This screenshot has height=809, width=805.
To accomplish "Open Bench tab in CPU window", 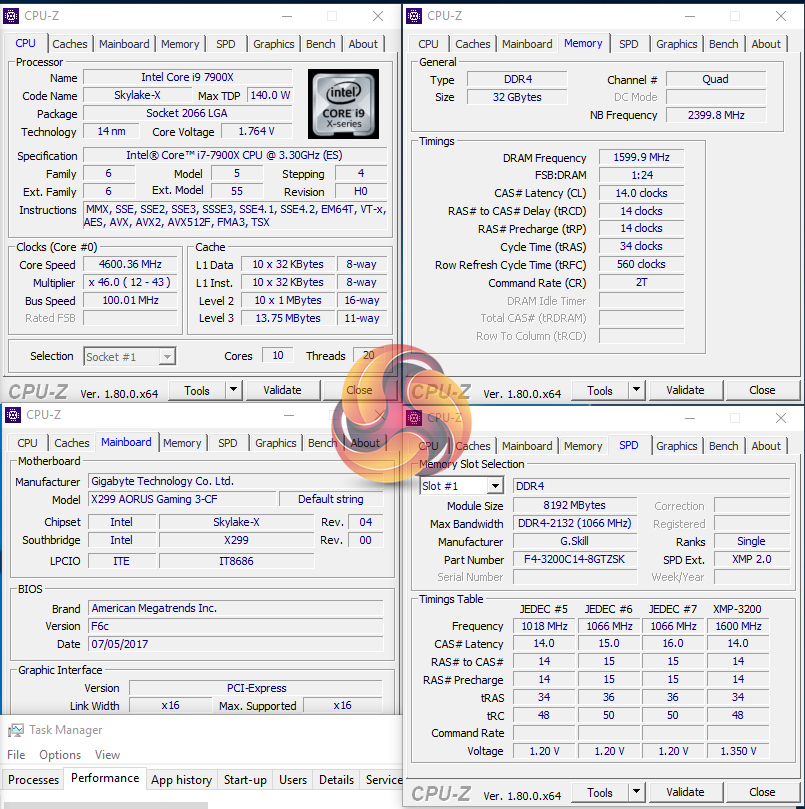I will pyautogui.click(x=320, y=44).
